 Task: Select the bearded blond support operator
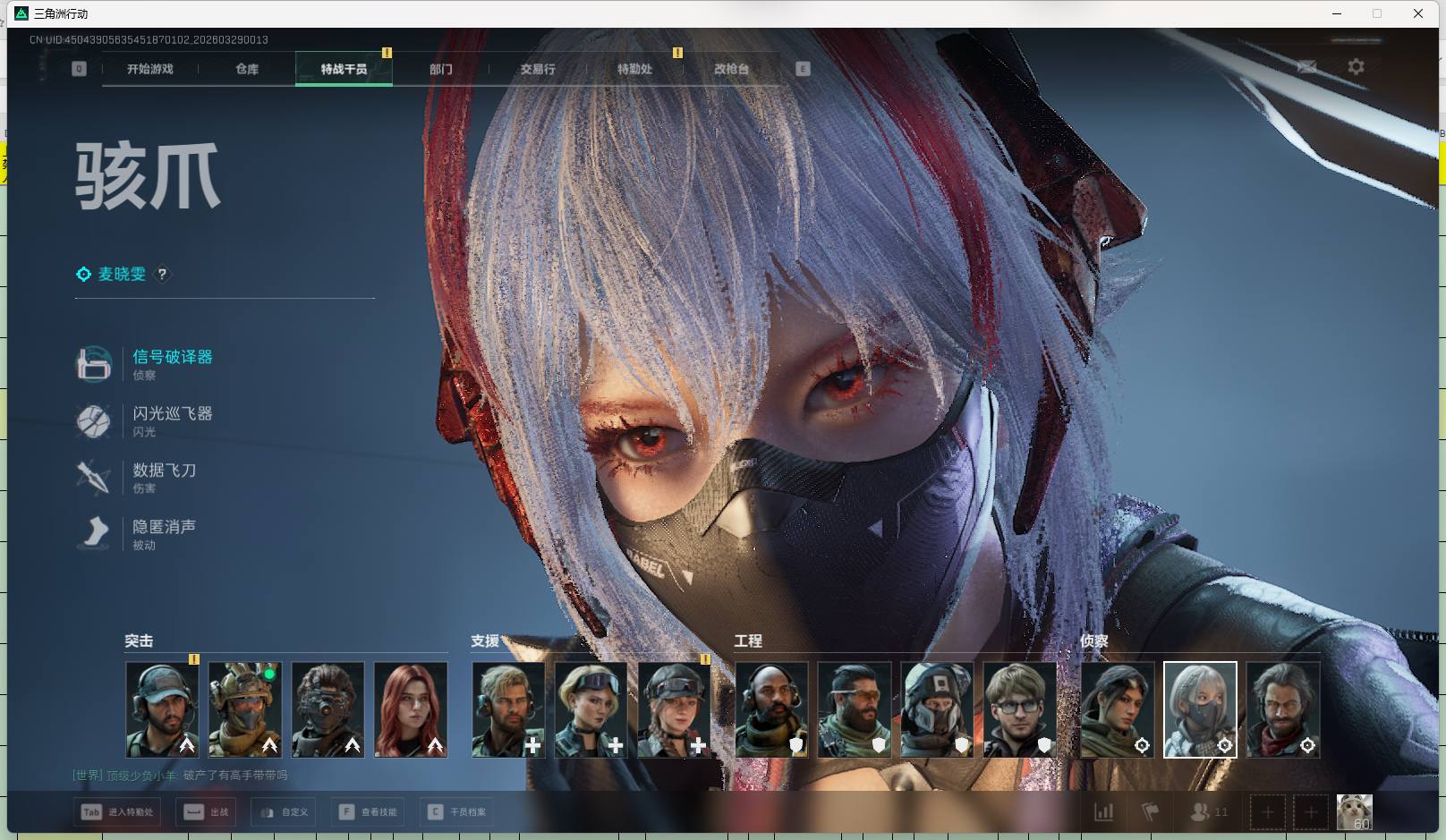pos(508,709)
